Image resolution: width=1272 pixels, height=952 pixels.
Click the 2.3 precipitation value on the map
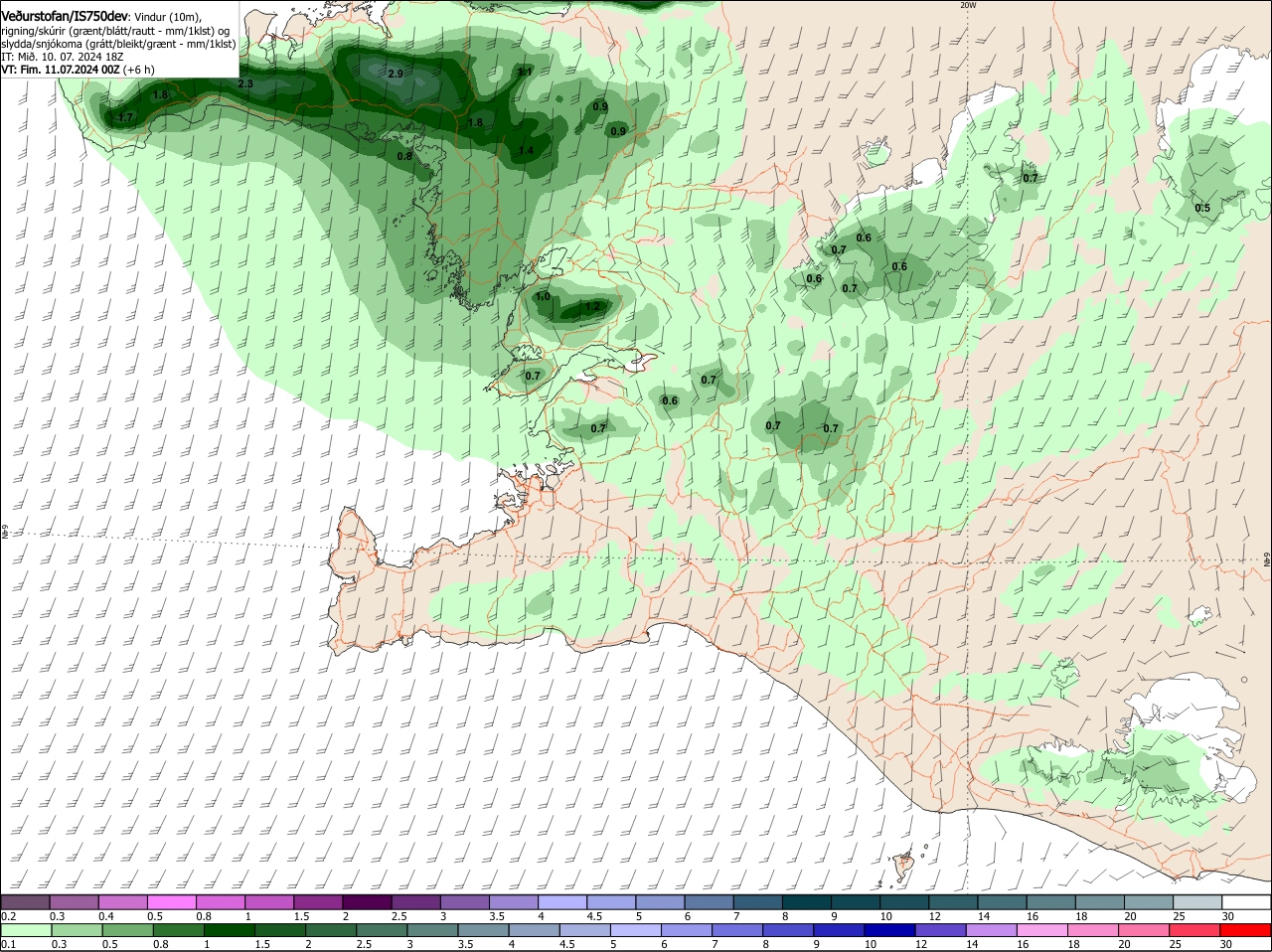coord(245,83)
